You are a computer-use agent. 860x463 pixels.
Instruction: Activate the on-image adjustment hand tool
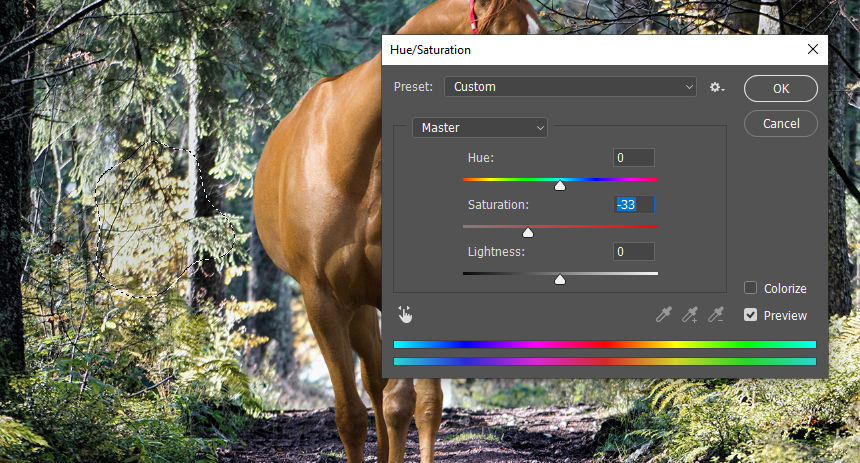coord(405,315)
